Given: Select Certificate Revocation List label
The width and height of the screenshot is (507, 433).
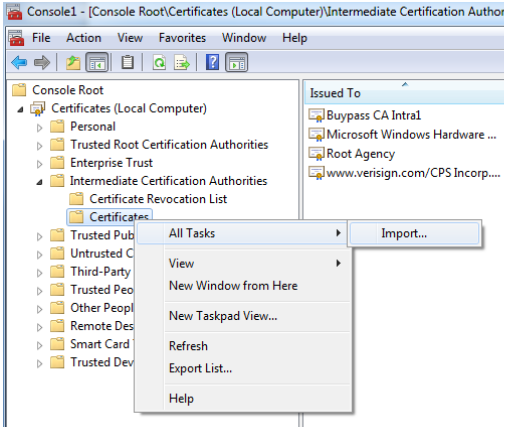Looking at the screenshot, I should pos(158,199).
